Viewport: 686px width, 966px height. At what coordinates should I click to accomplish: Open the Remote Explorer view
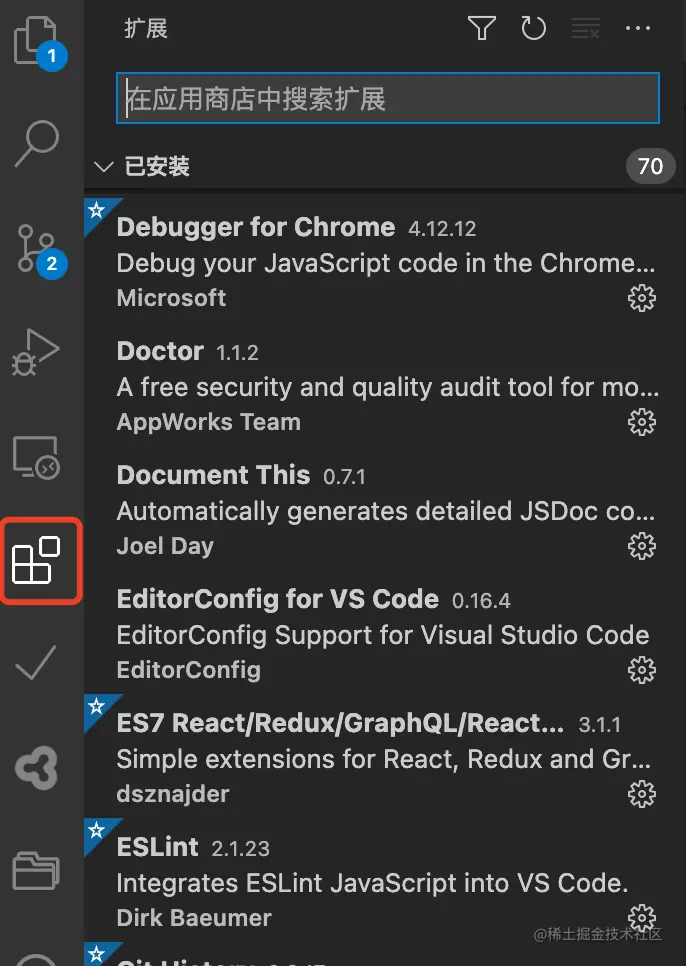coord(38,458)
